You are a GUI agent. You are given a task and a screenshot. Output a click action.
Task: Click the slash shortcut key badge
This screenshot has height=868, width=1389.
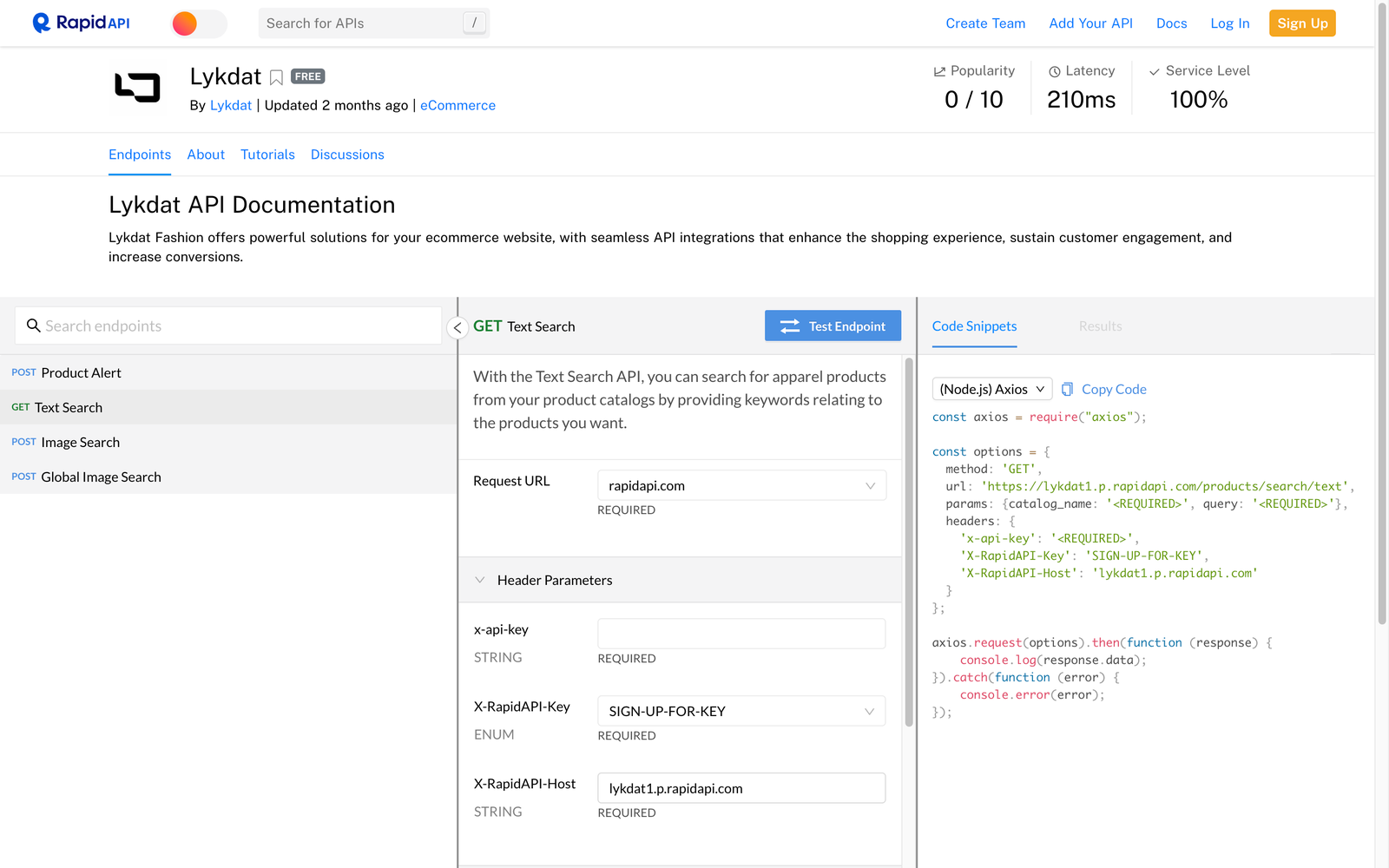[x=474, y=23]
